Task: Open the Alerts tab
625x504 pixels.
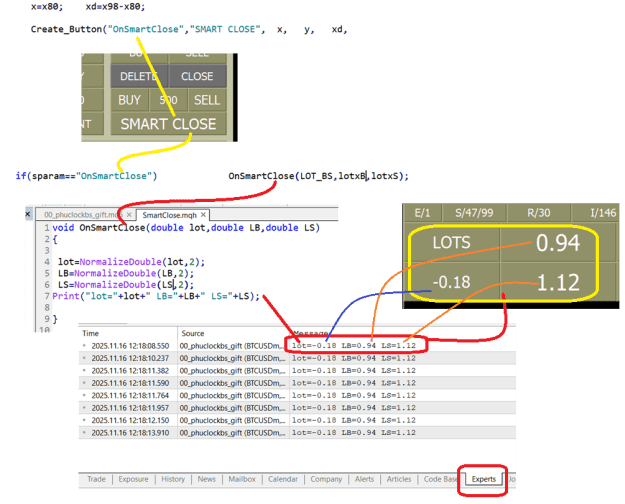Action: pos(364,479)
